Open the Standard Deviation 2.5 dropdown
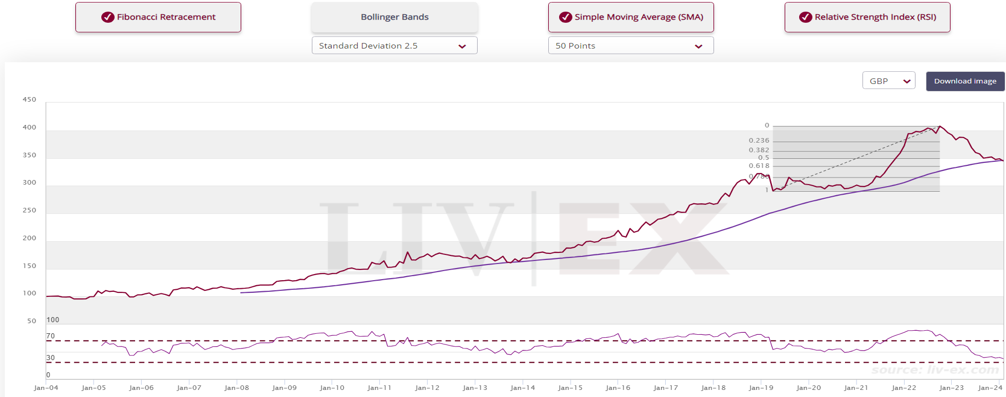Viewport: 1006px width, 397px height. coord(395,46)
